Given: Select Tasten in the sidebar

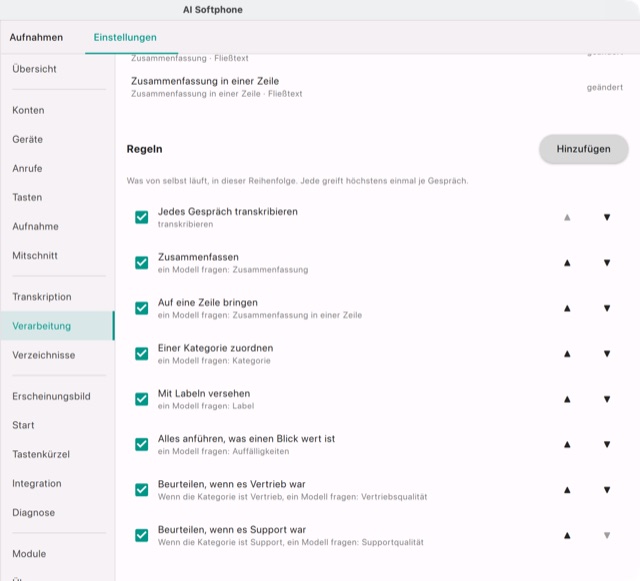Looking at the screenshot, I should (57, 197).
